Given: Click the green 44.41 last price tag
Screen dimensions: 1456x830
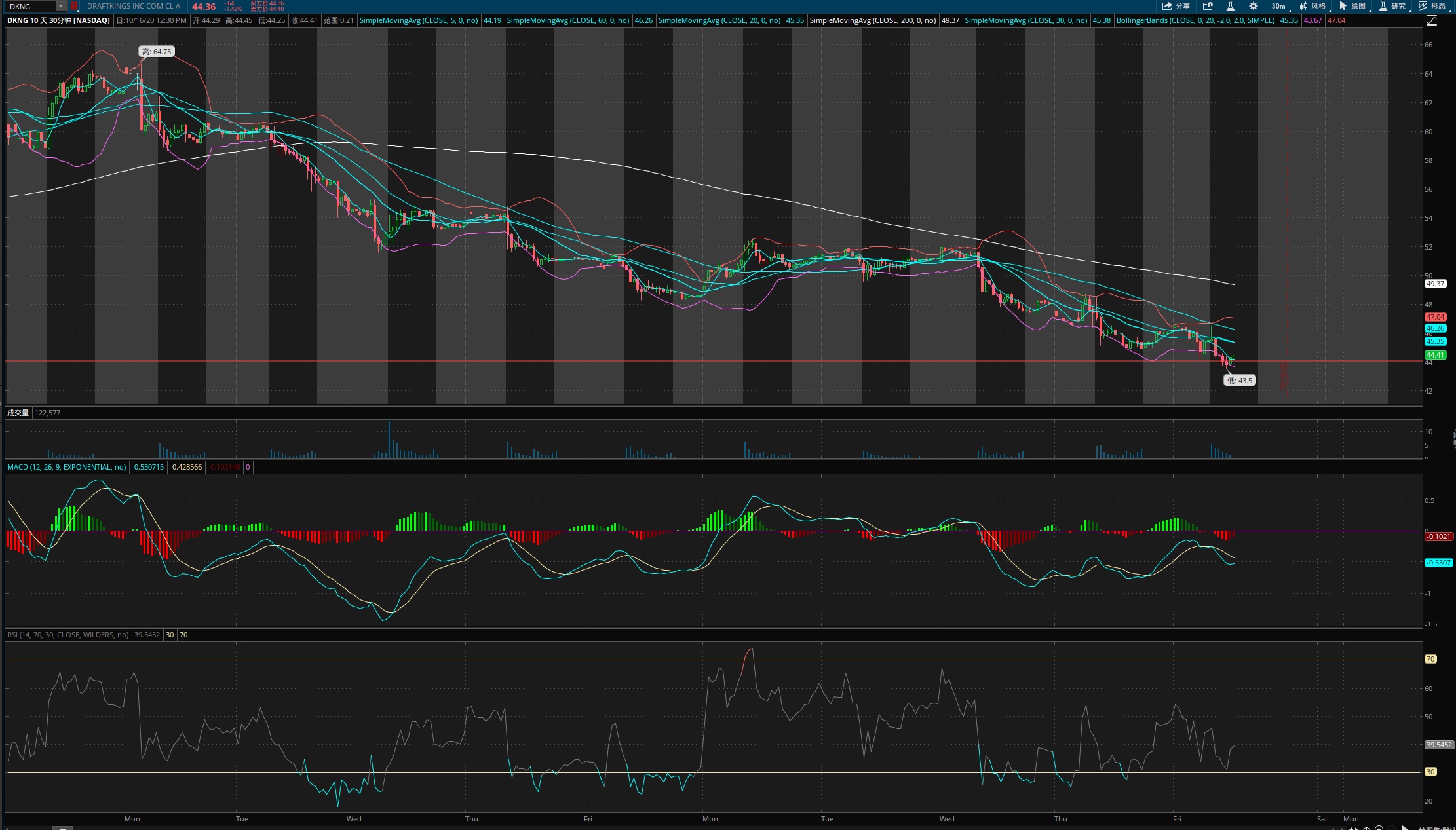Looking at the screenshot, I should click(1435, 355).
